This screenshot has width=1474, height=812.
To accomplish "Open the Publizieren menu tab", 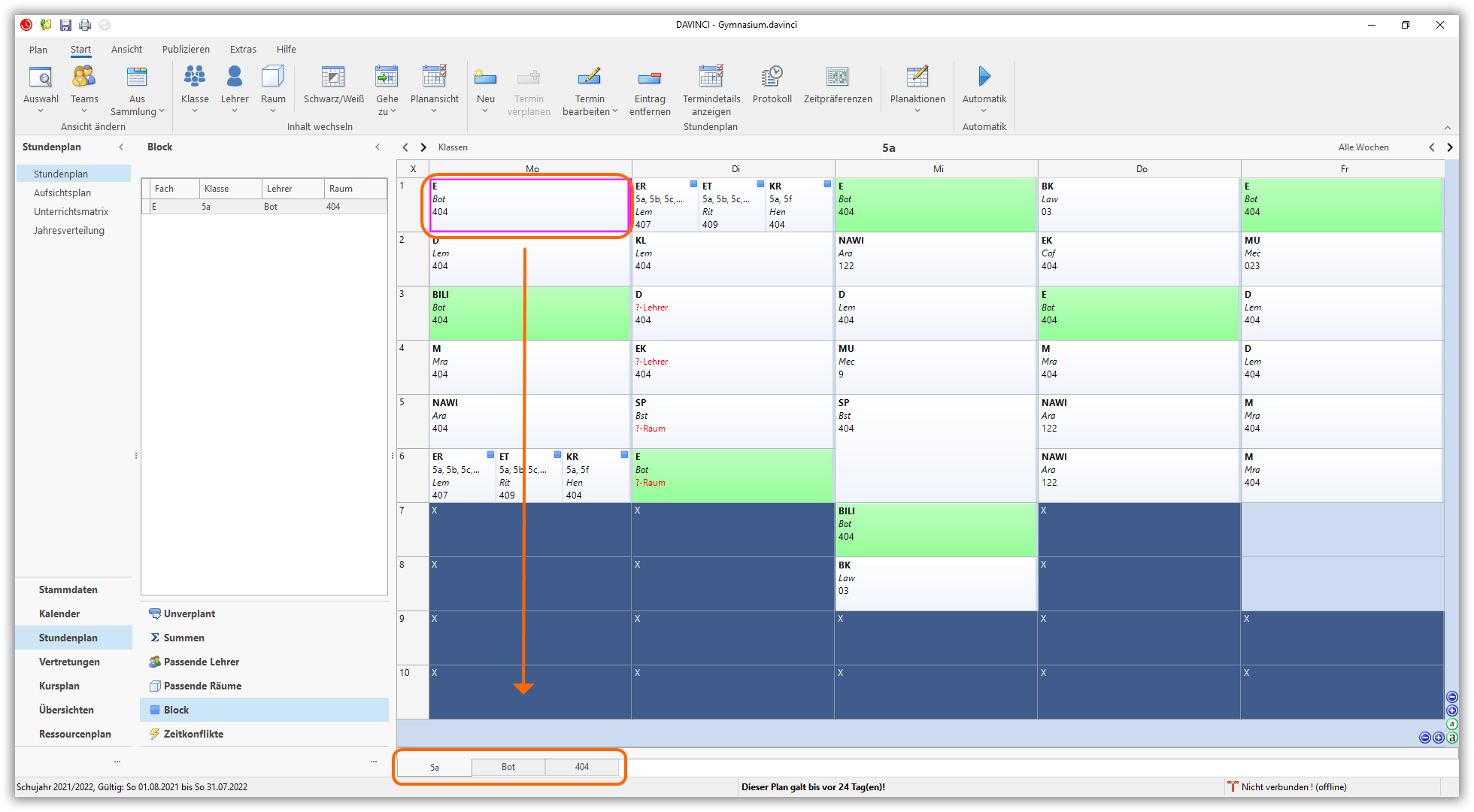I will click(186, 50).
